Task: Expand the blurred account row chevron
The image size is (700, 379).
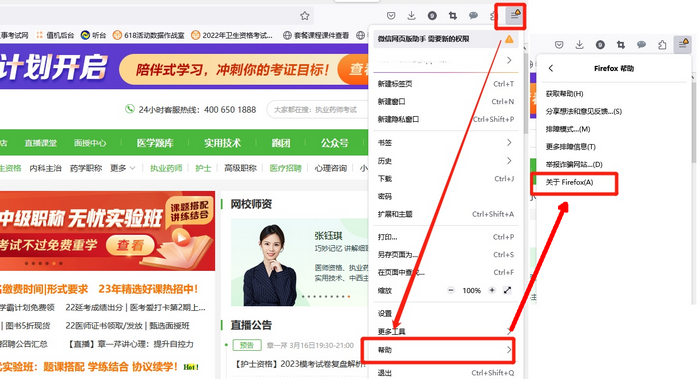Action: (x=509, y=60)
